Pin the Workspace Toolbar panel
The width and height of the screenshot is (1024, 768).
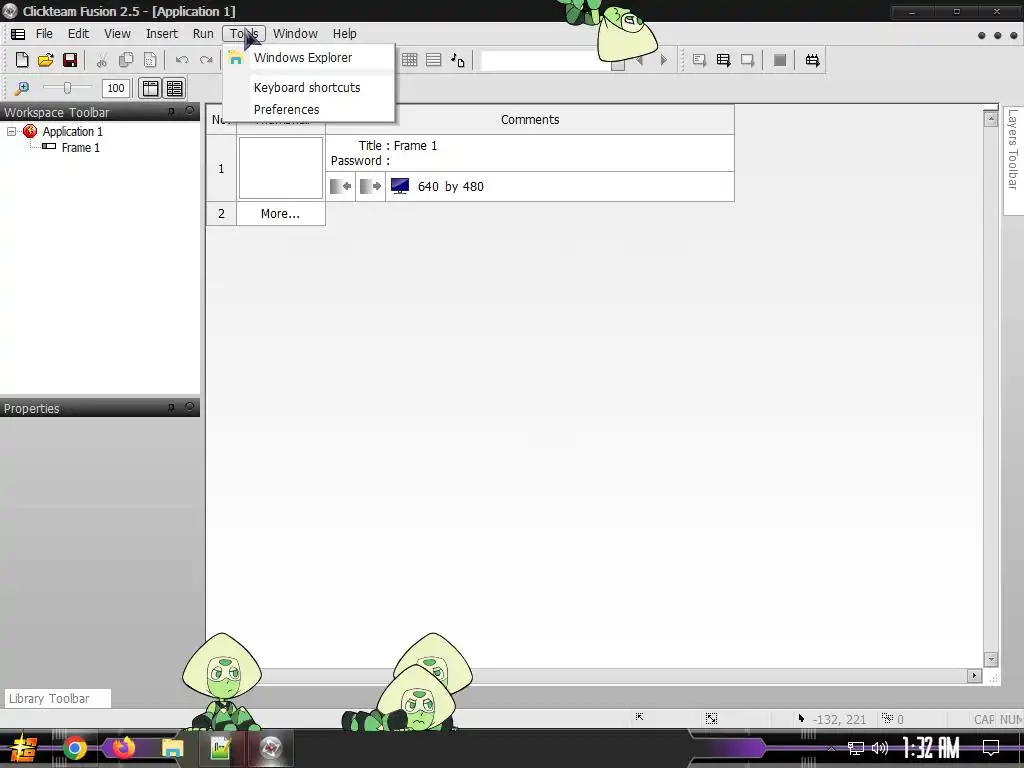click(x=171, y=112)
